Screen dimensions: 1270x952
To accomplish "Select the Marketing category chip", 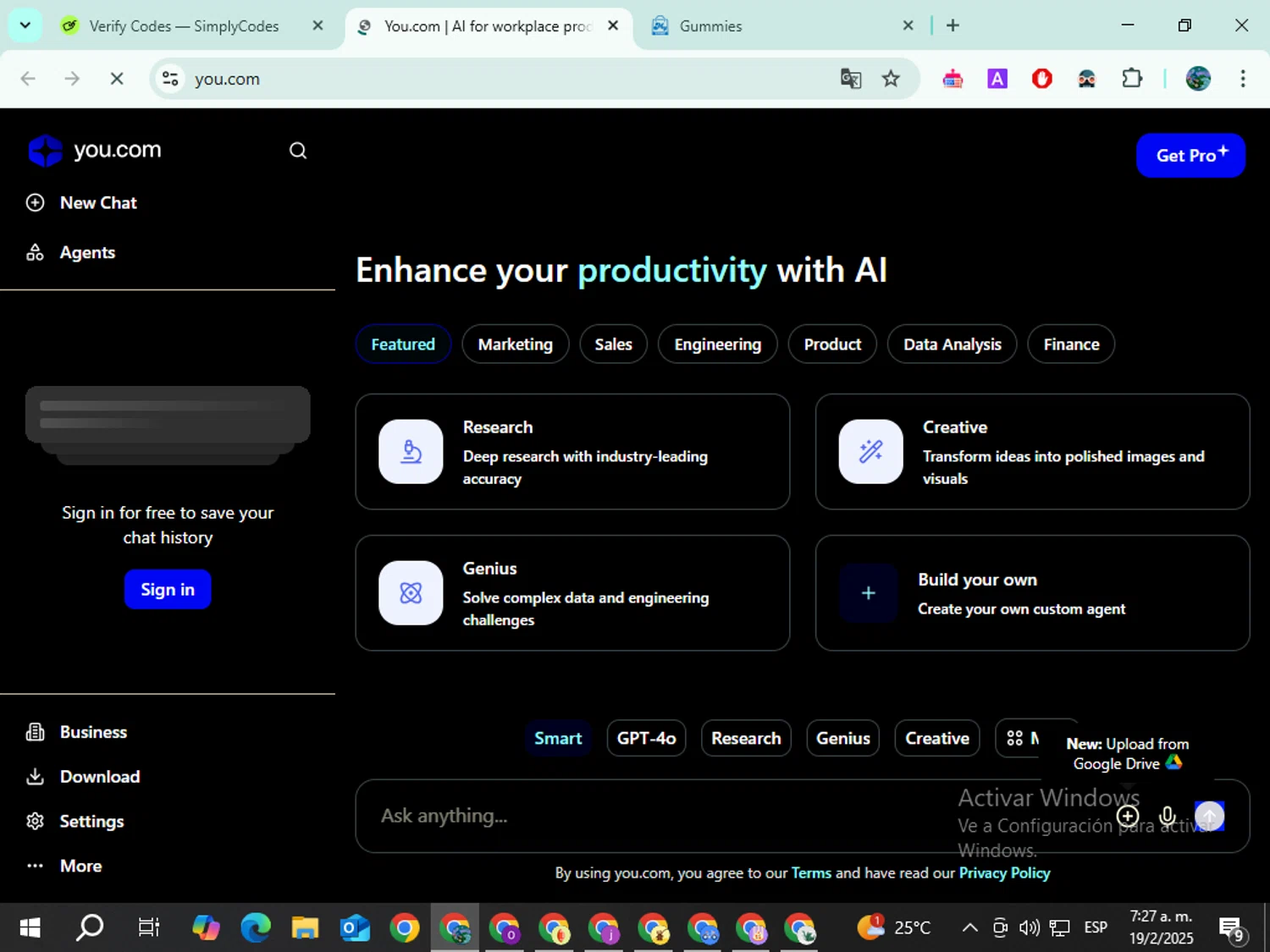I will click(x=515, y=344).
